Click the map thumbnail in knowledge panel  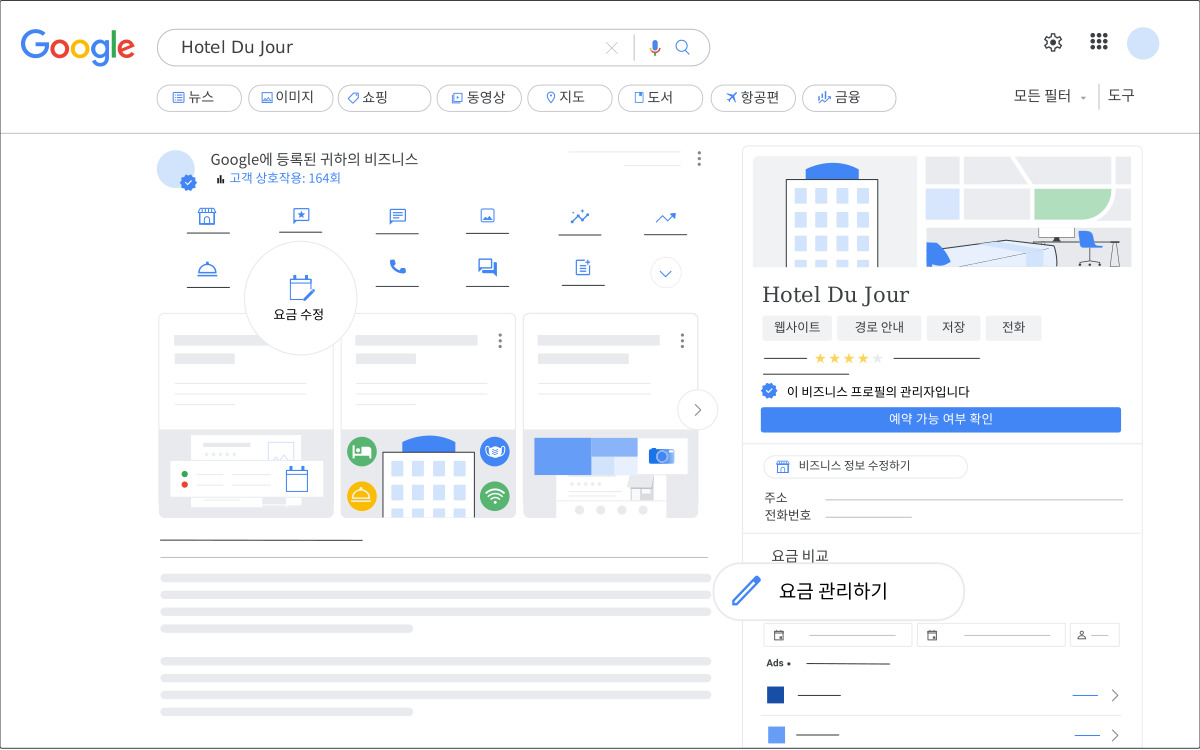(1028, 188)
